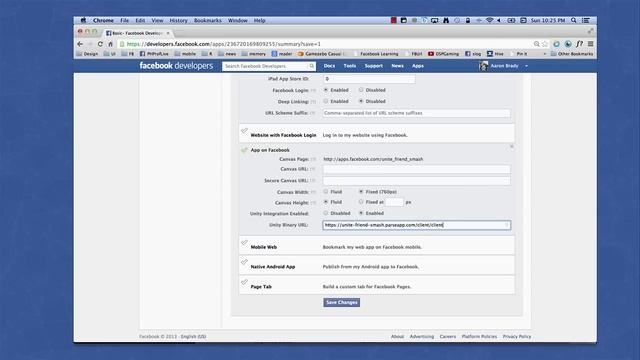Click the Secure Canvas URL field
Image resolution: width=640 pixels, height=360 pixels.
click(416, 180)
